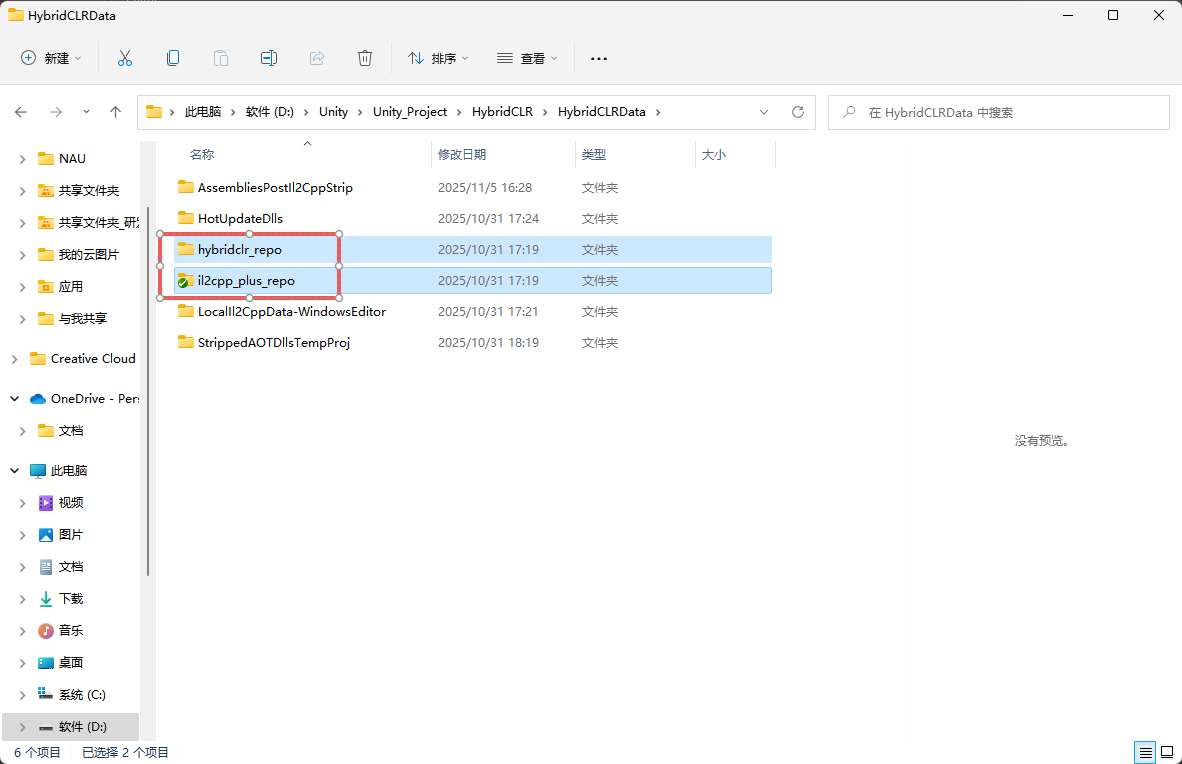Viewport: 1182px width, 764px height.
Task: Click the 2025/11/5 16:28 date cell
Action: point(485,188)
